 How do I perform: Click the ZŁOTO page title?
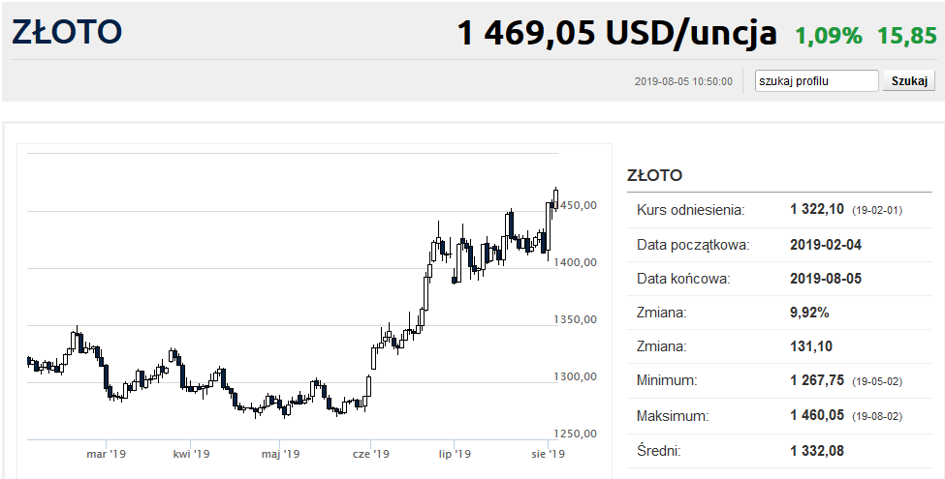(x=67, y=33)
